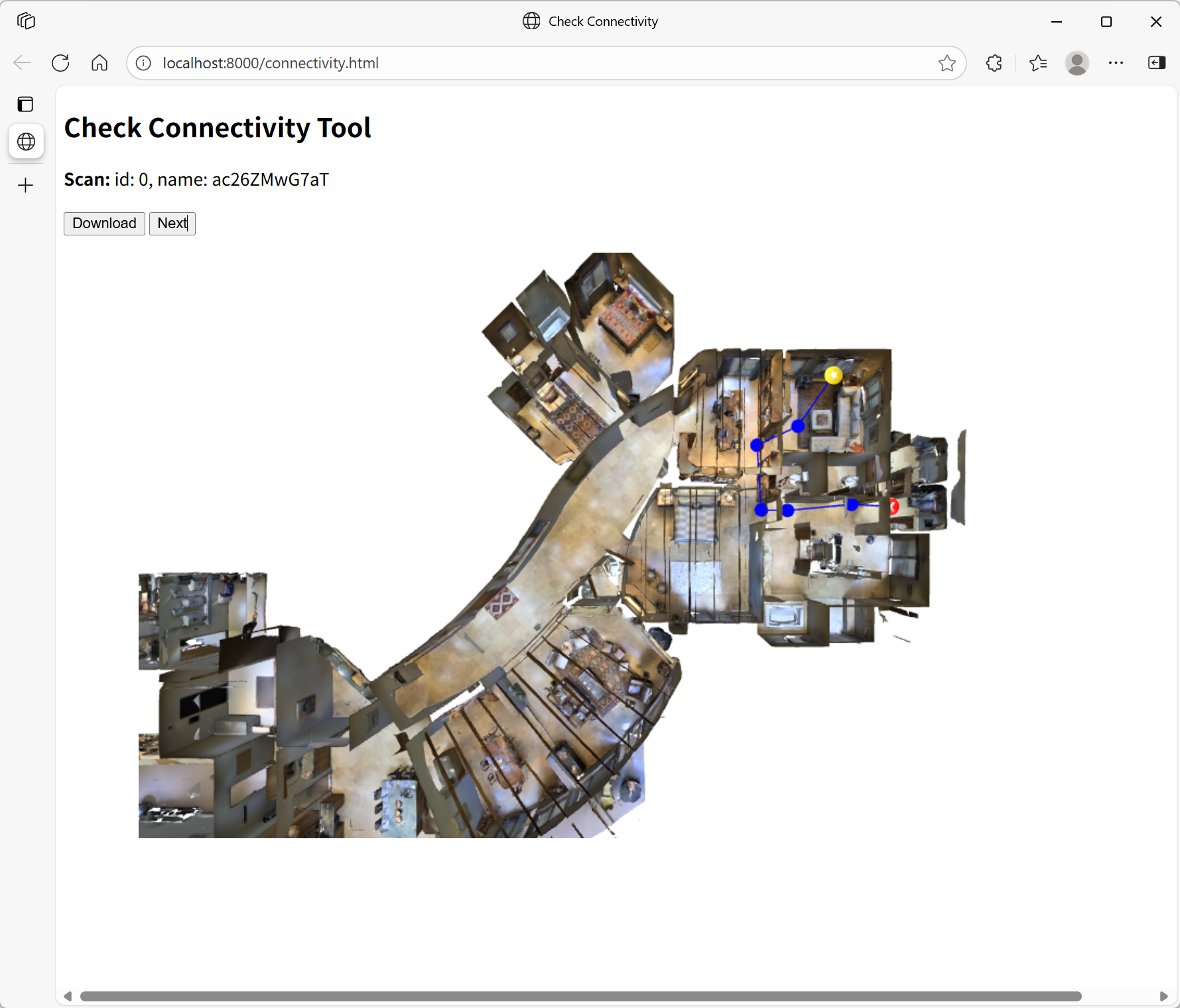
Task: Select the Check Connectivity vertical tab
Action: pos(26,141)
